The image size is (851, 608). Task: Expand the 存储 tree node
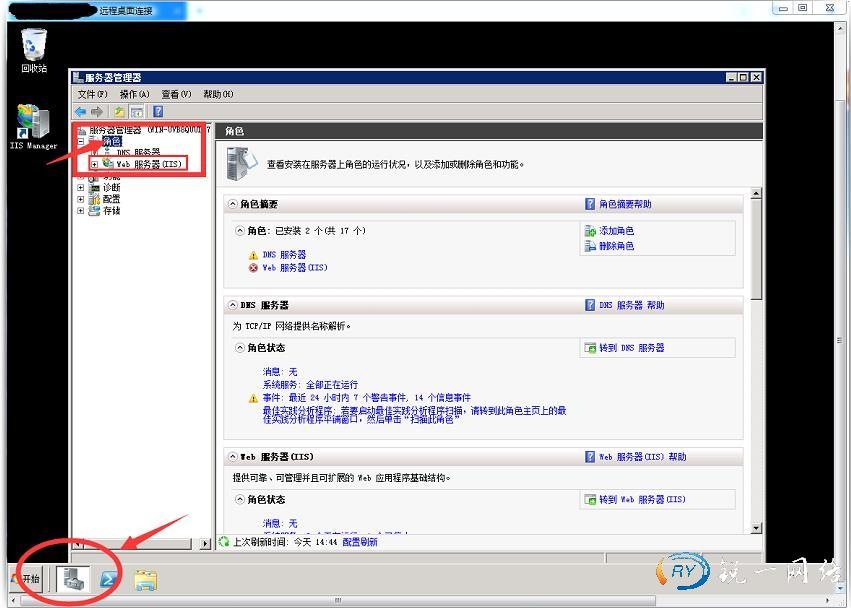pos(81,211)
